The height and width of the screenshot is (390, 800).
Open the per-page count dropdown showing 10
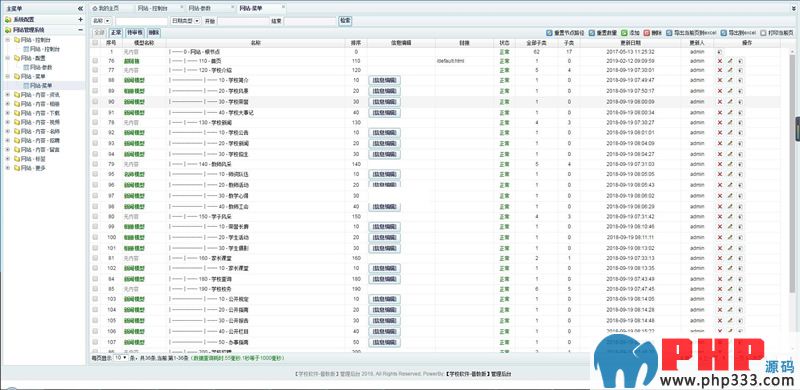(x=121, y=358)
